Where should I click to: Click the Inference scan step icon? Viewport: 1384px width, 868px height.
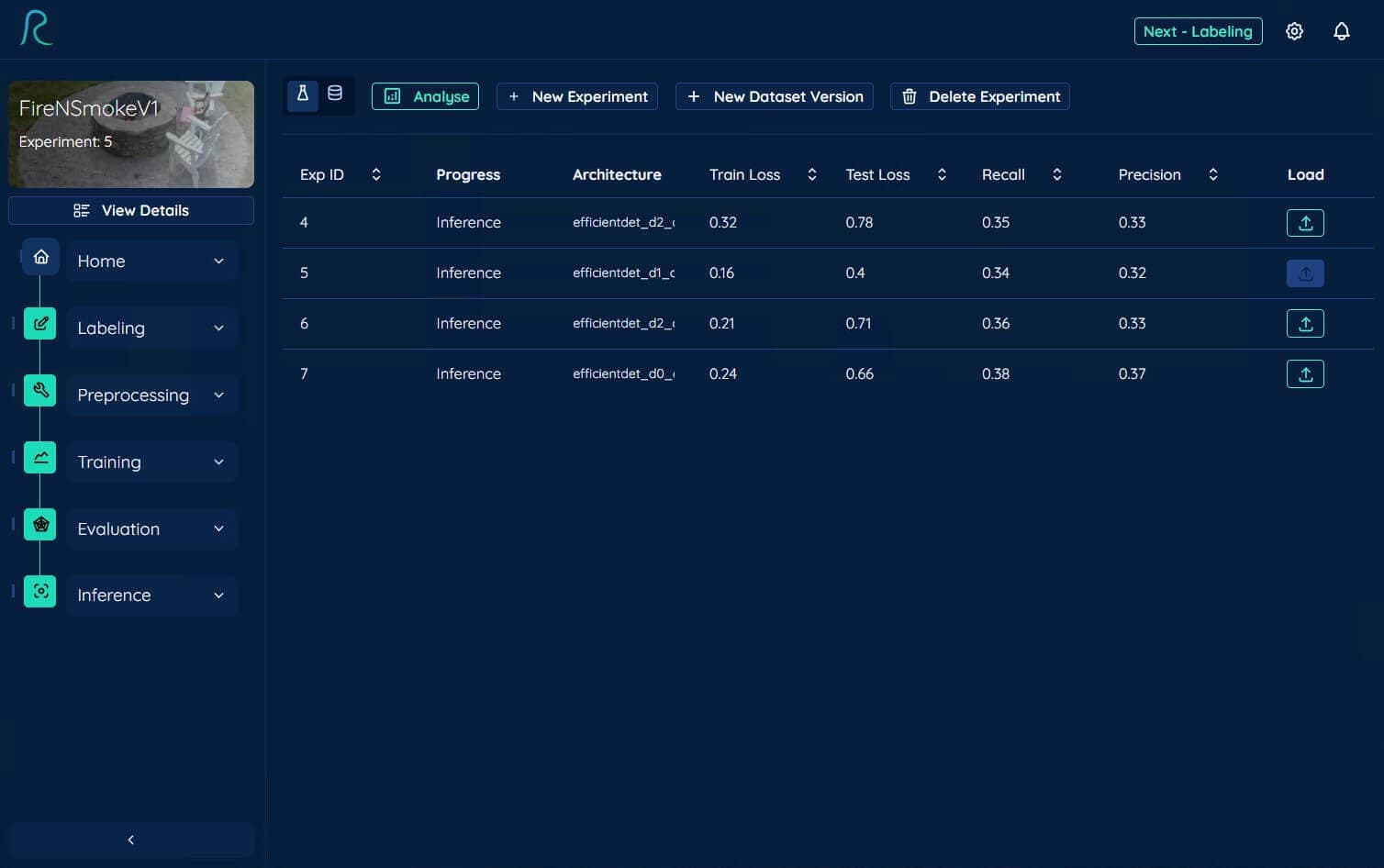coord(40,592)
